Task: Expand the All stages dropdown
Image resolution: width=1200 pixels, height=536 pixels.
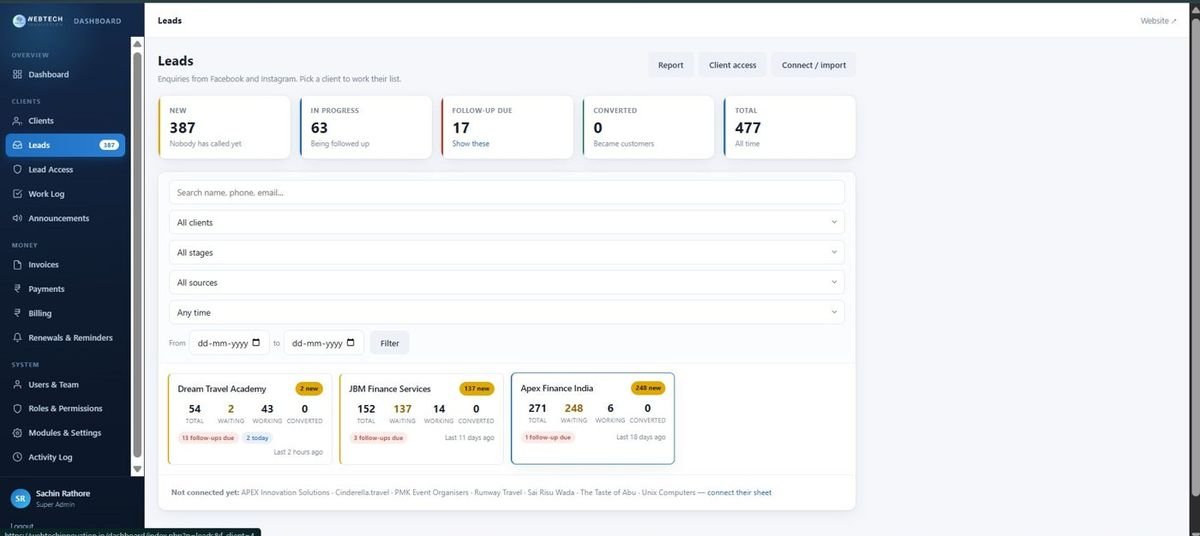Action: point(506,253)
